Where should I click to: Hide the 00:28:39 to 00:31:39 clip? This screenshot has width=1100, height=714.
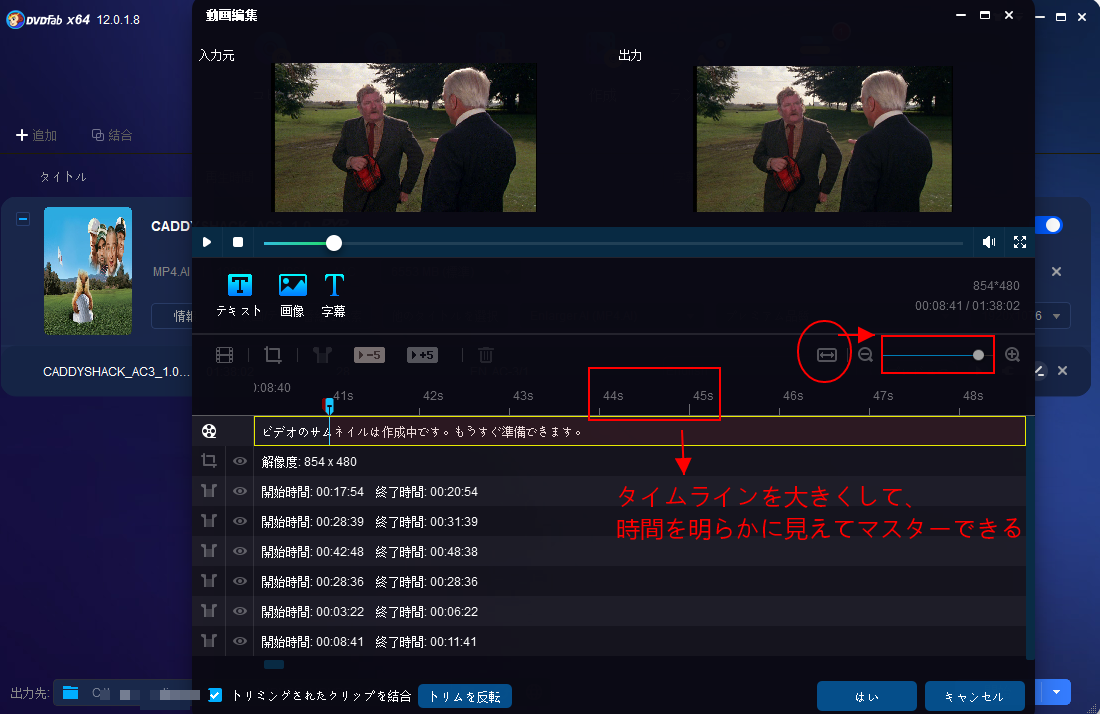240,521
